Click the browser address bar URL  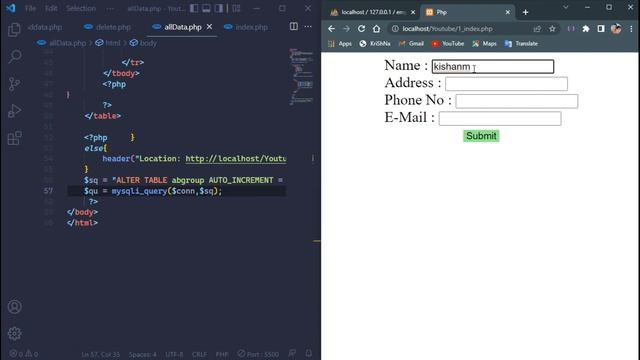pyautogui.click(x=447, y=29)
